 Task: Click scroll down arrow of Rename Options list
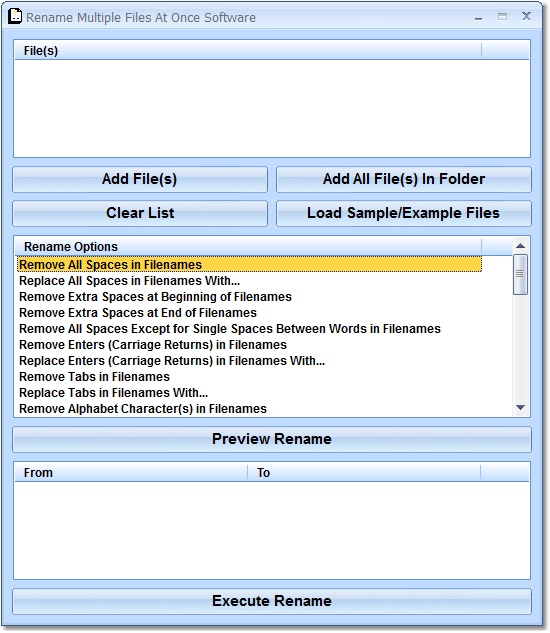(521, 408)
